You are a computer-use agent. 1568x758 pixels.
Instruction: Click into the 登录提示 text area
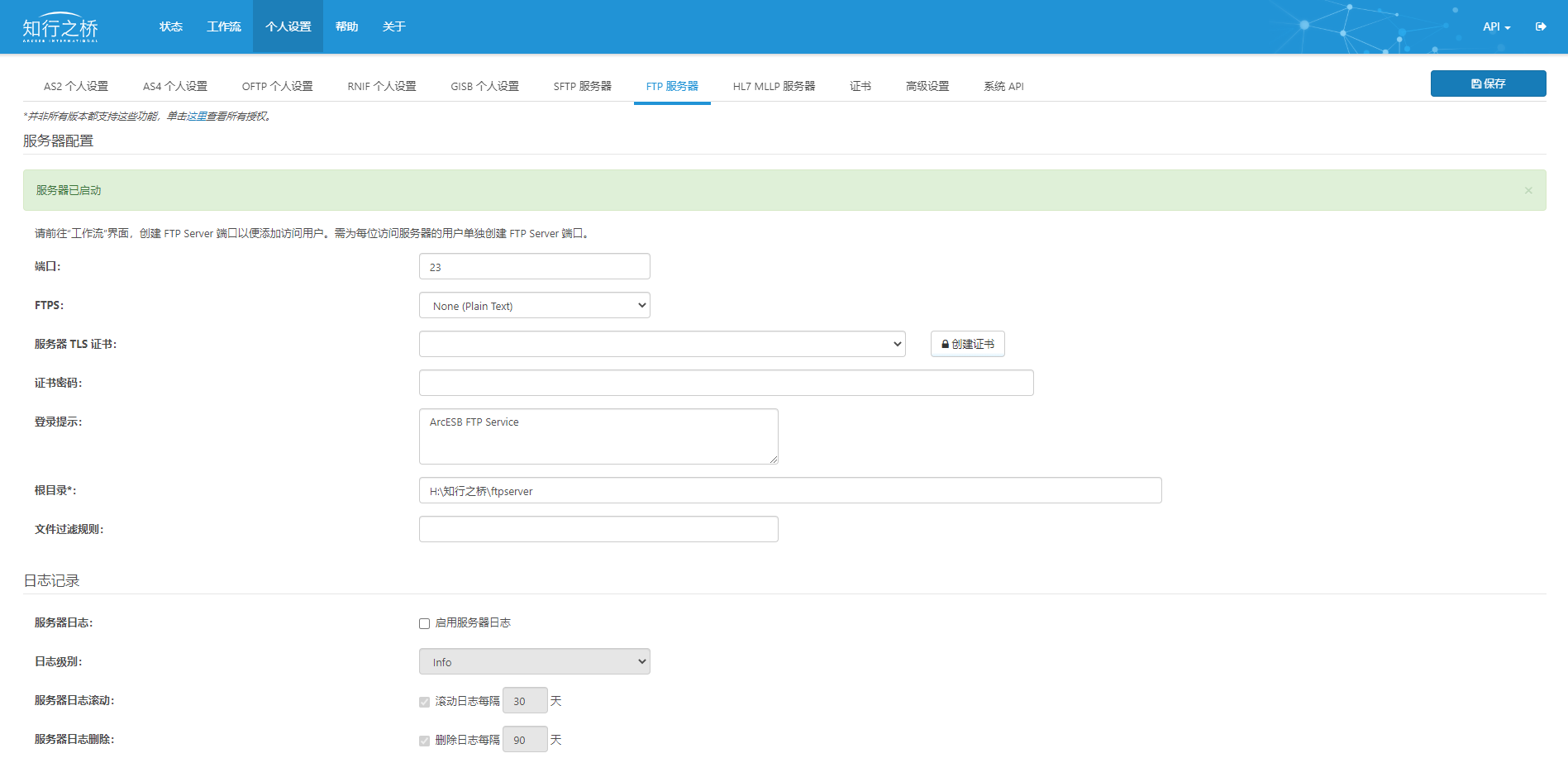pos(598,436)
